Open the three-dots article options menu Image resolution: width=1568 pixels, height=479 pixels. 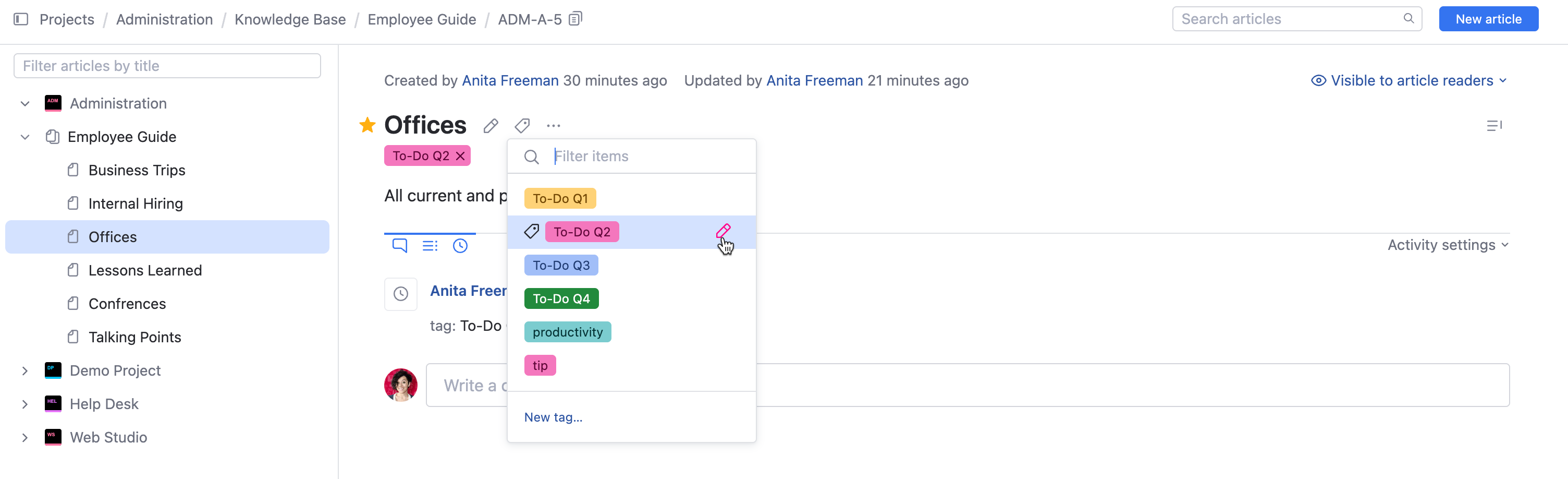(553, 126)
